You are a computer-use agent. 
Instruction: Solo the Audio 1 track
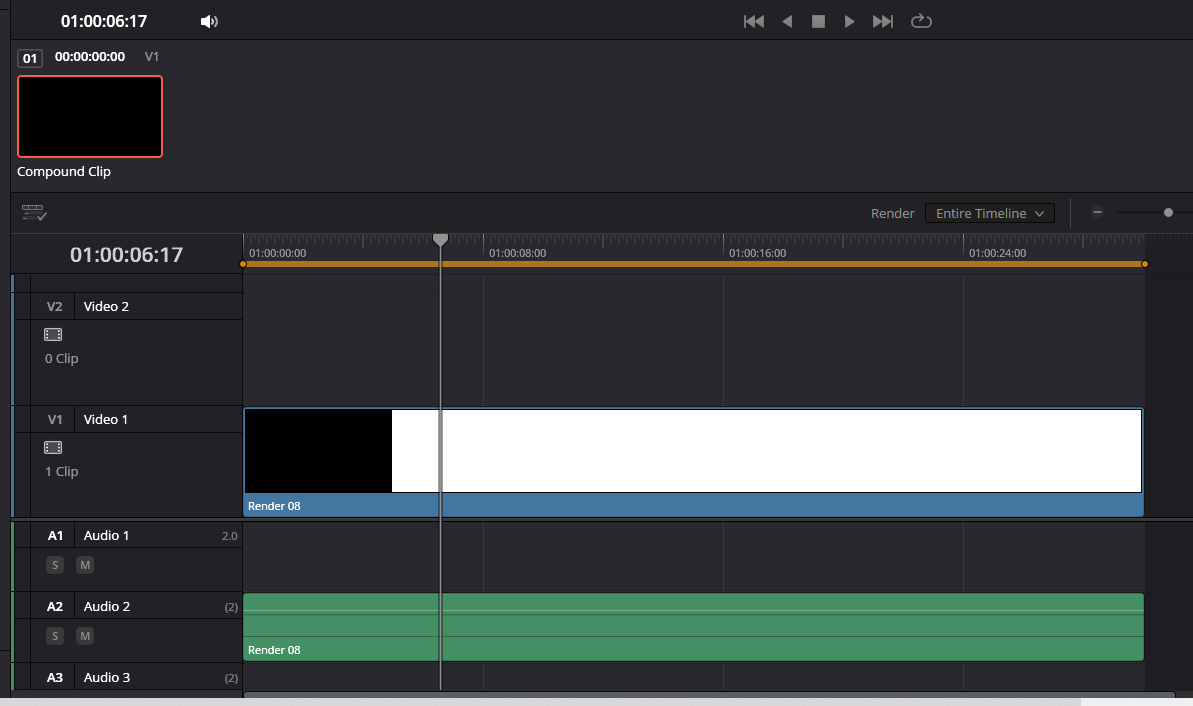pos(55,565)
